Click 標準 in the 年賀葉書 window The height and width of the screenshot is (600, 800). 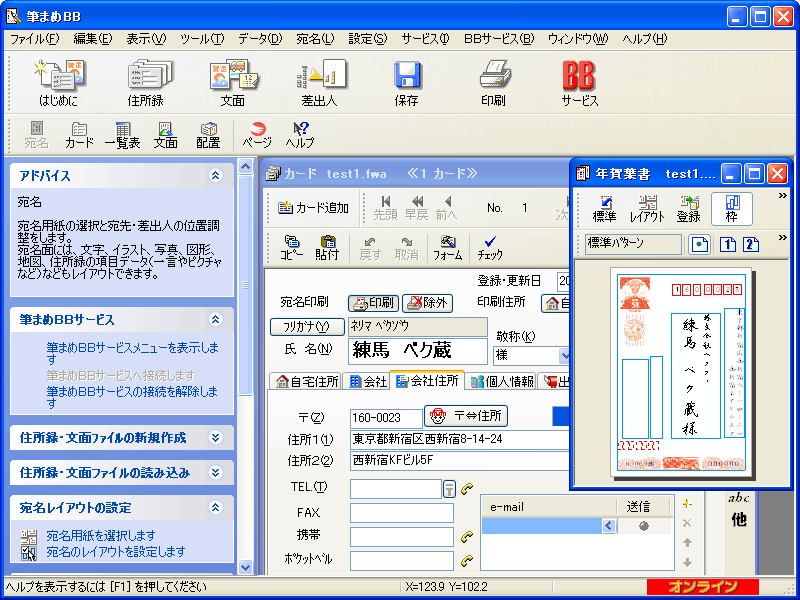pyautogui.click(x=604, y=209)
